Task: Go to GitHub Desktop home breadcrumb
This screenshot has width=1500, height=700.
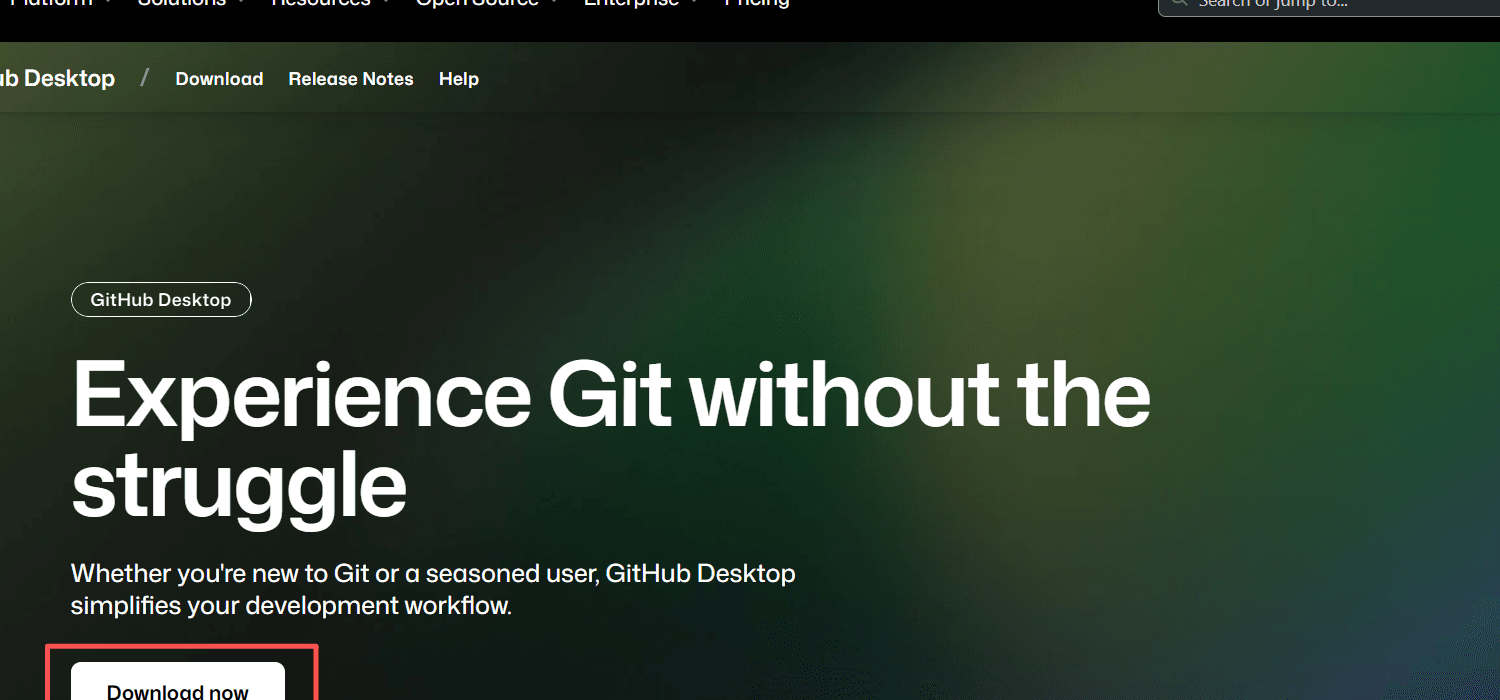Action: [57, 78]
